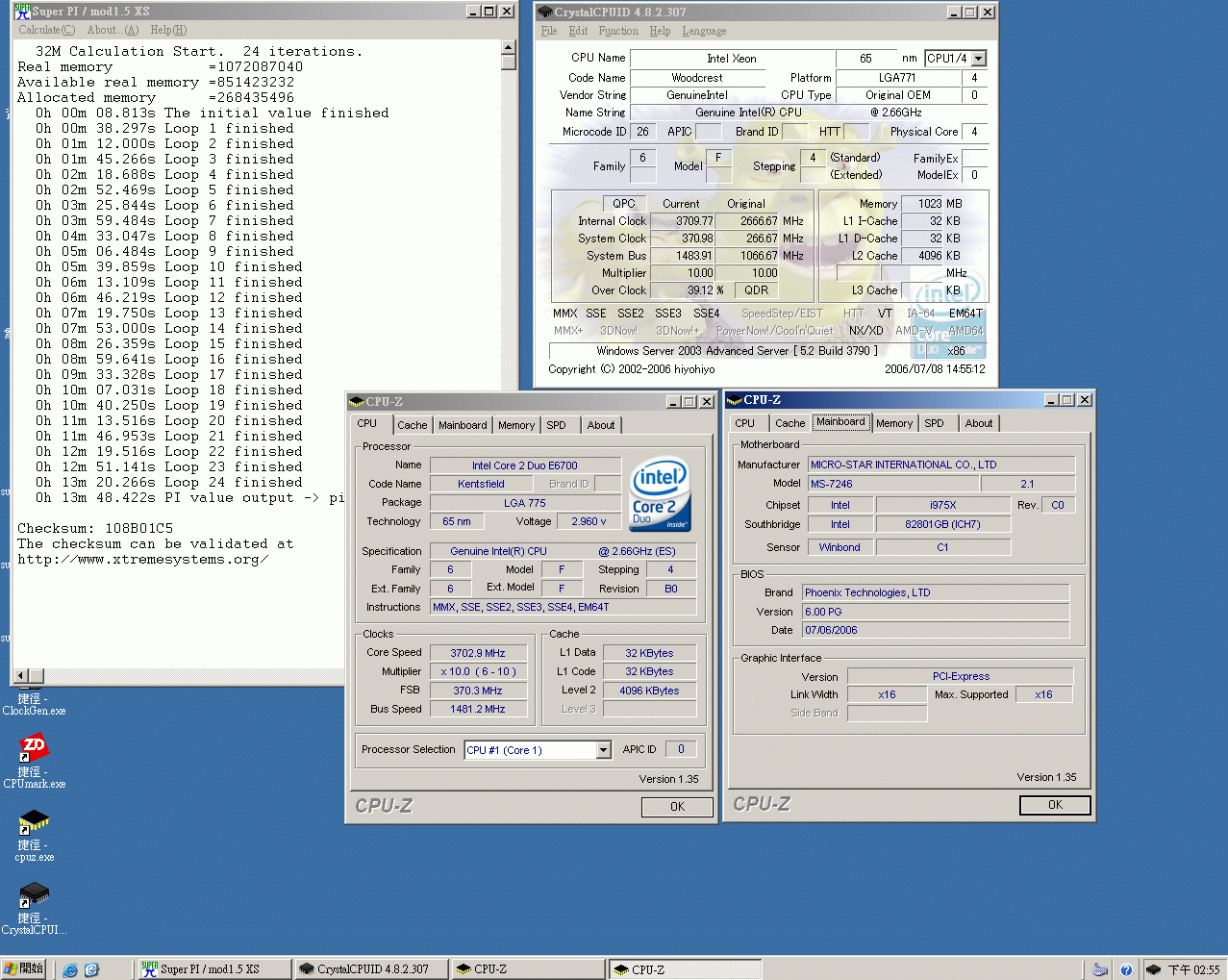The image size is (1228, 980).
Task: Expand the Processor Selection dropdown
Action: (x=603, y=750)
